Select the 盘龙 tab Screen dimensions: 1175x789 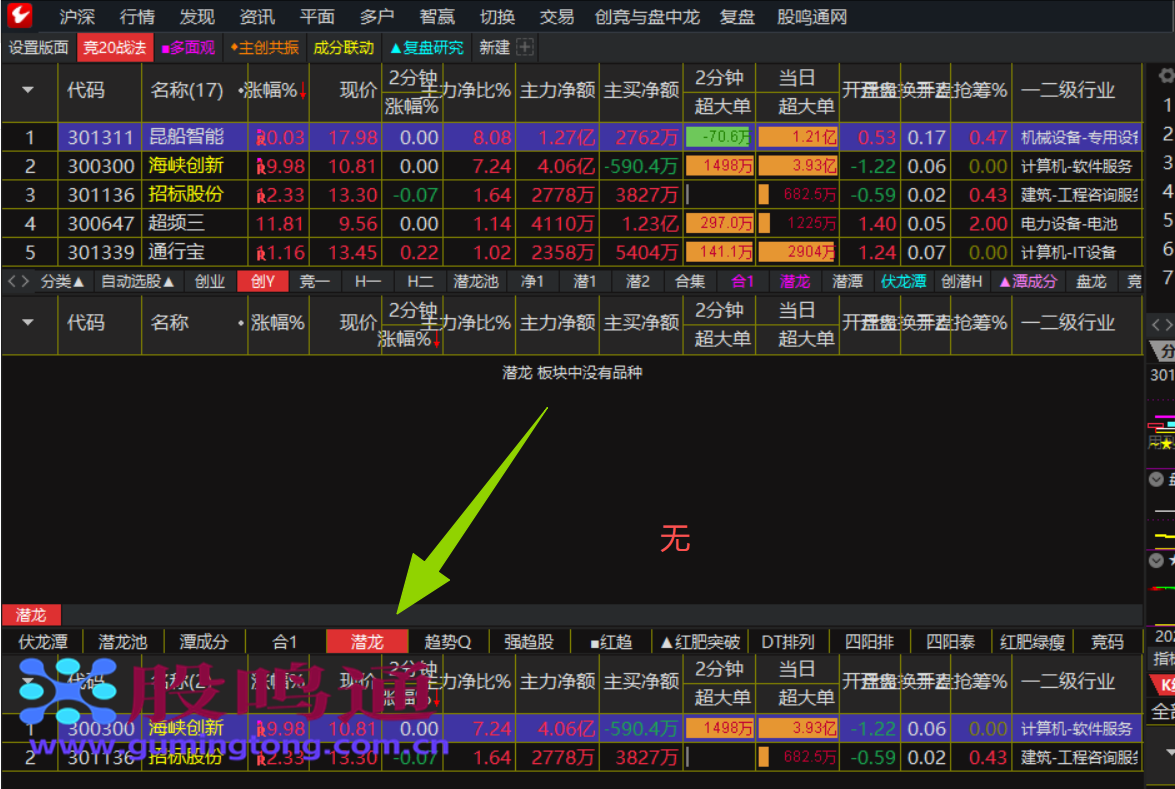coord(1091,281)
